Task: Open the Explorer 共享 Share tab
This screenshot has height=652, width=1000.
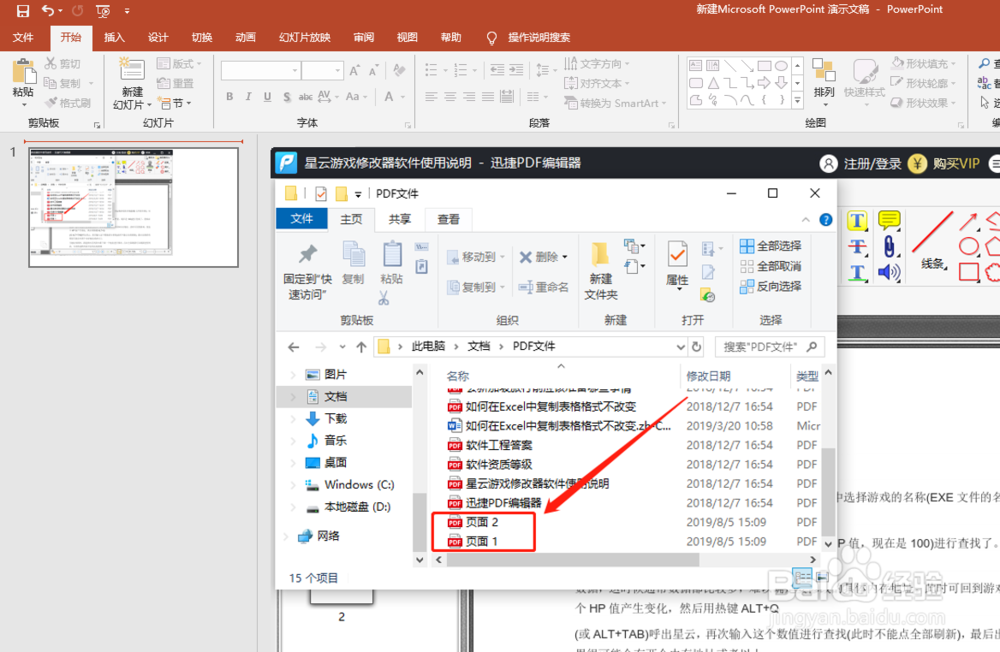Action: click(x=400, y=219)
